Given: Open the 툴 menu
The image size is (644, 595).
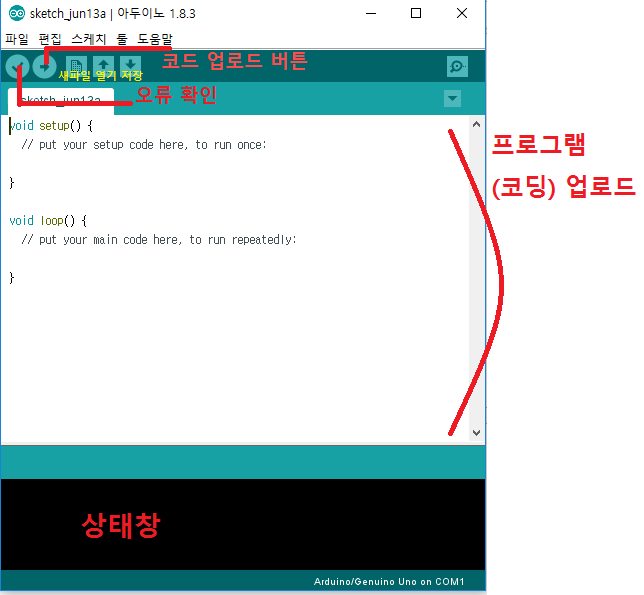Looking at the screenshot, I should (122, 39).
